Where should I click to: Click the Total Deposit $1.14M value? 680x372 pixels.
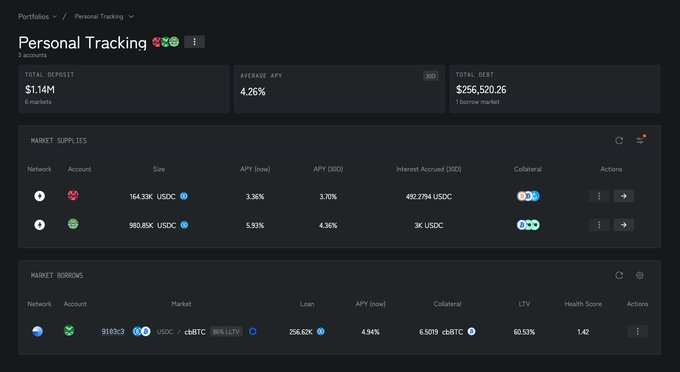[x=40, y=90]
